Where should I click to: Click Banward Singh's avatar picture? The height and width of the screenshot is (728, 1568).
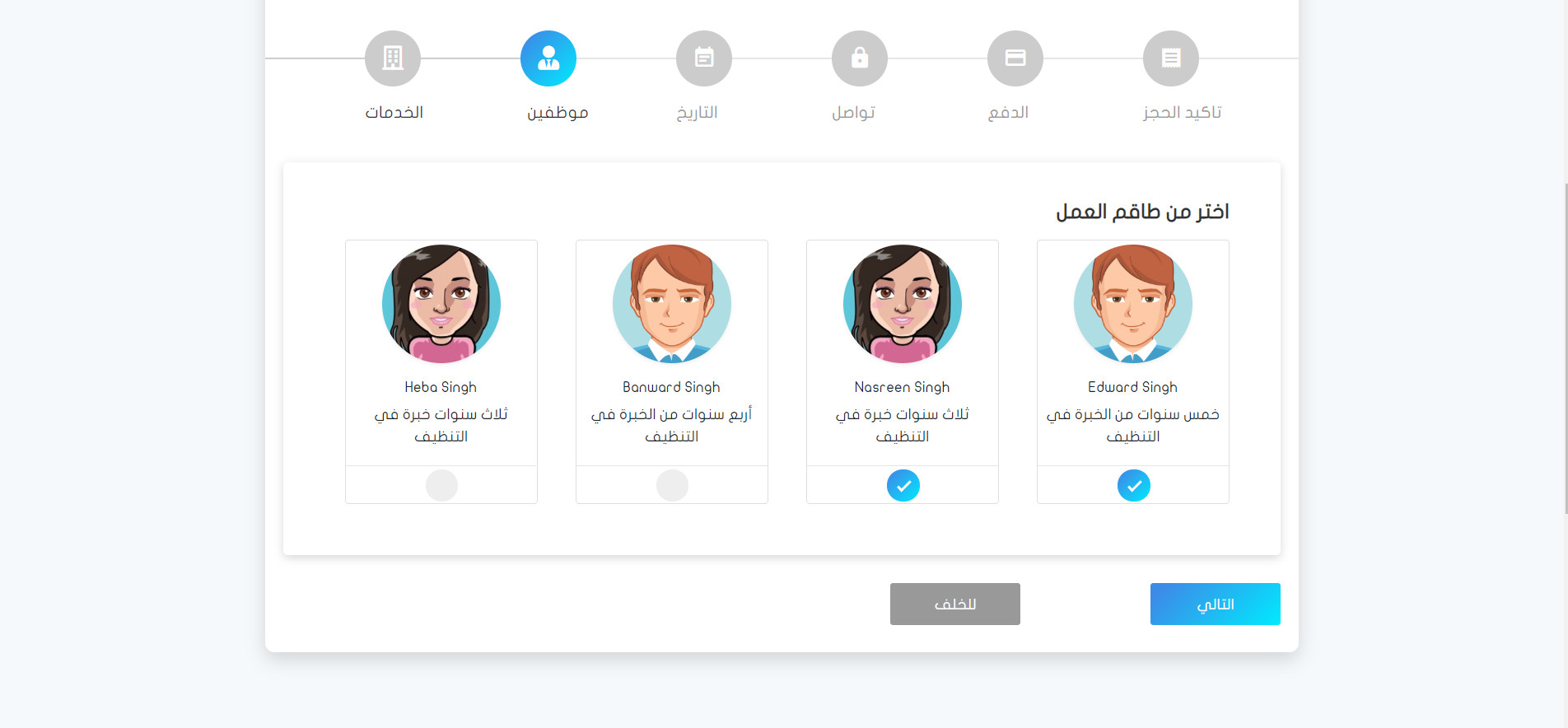672,304
